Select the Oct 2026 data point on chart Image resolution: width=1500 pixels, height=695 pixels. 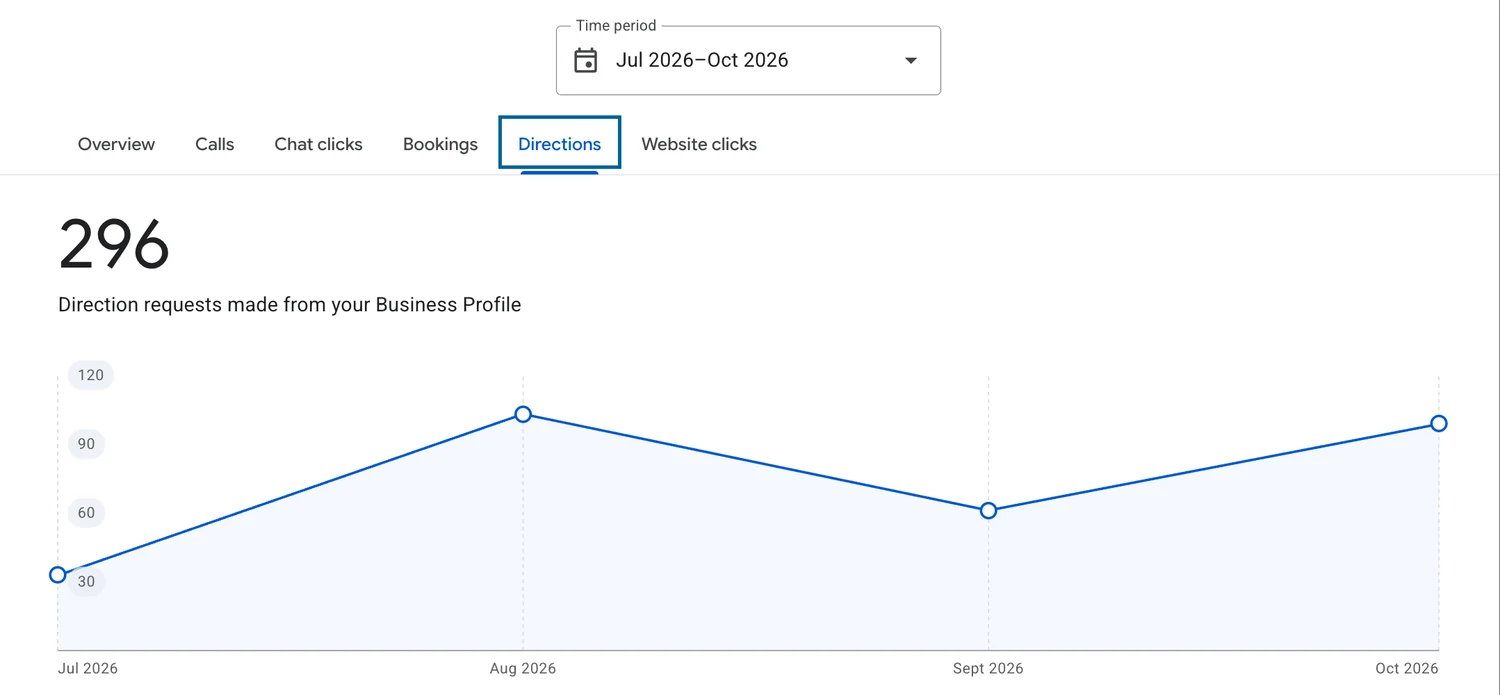click(1439, 424)
